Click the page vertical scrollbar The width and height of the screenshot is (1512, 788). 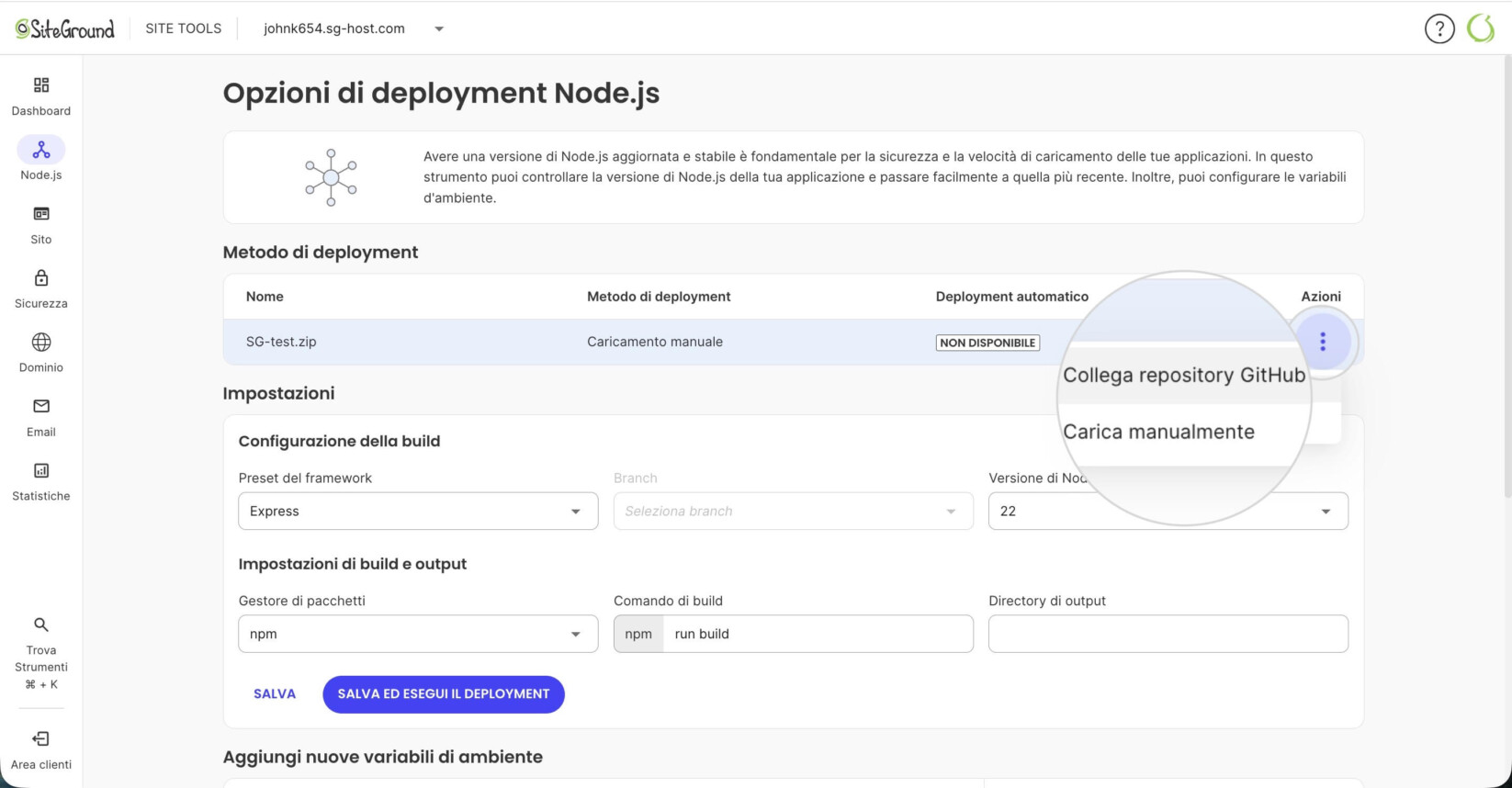pyautogui.click(x=1506, y=276)
